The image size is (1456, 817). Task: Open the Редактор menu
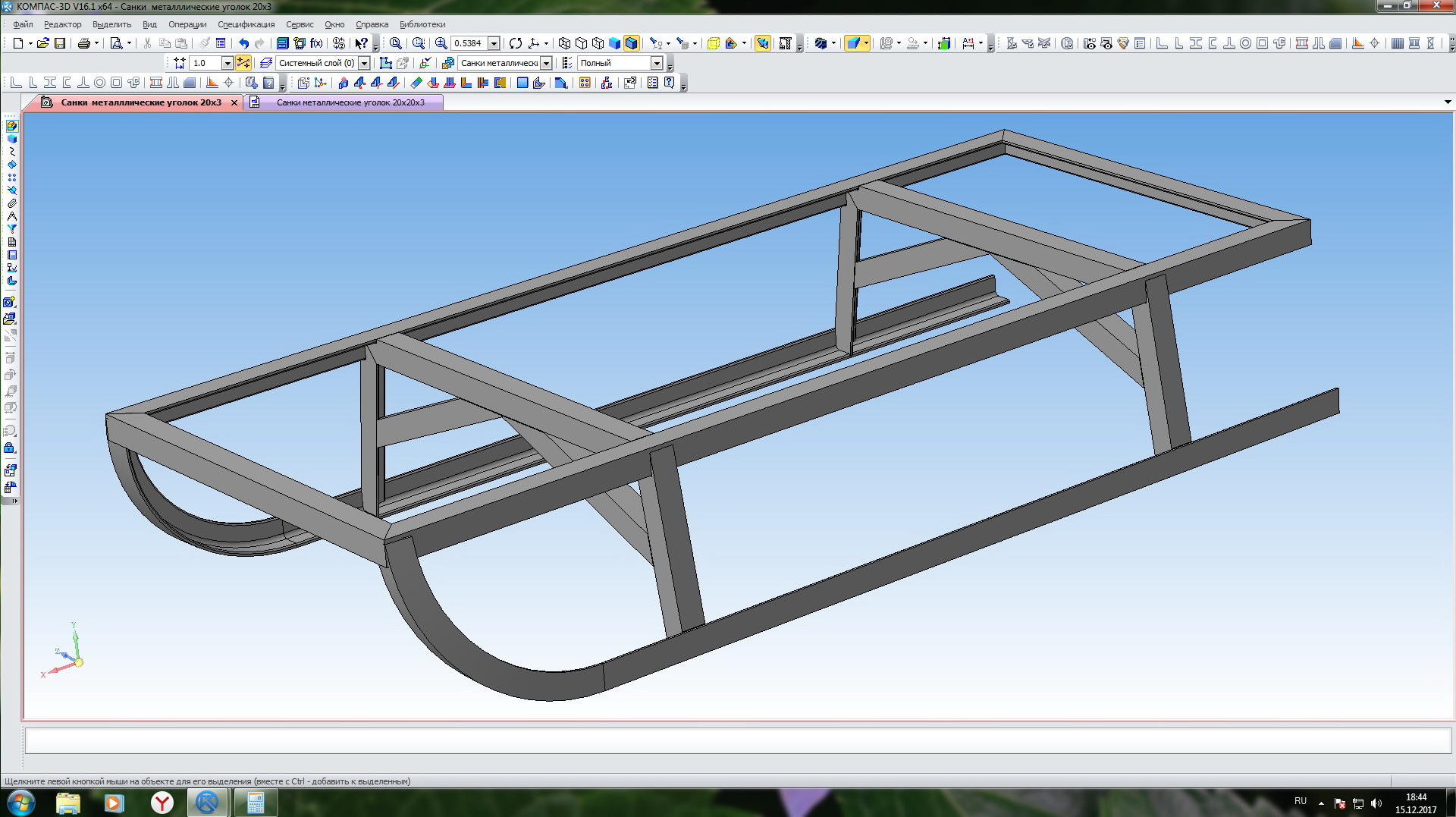[x=62, y=24]
